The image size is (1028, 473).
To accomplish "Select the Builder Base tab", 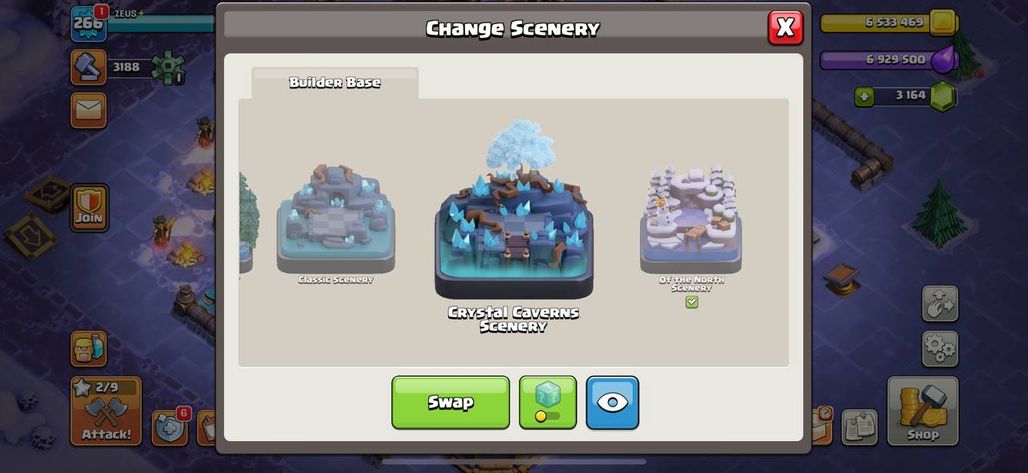I will pos(334,83).
